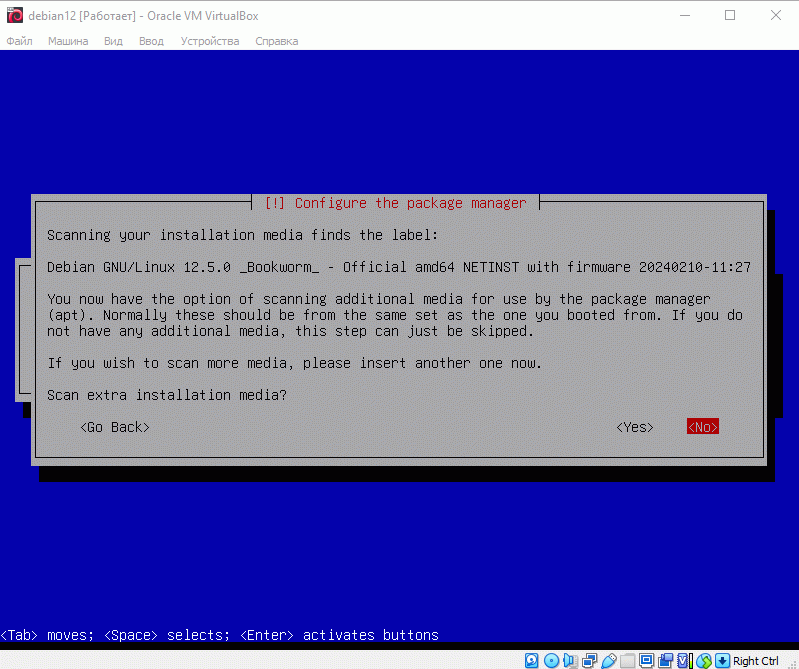Open the Ввод menu
799x669 pixels.
[x=151, y=41]
